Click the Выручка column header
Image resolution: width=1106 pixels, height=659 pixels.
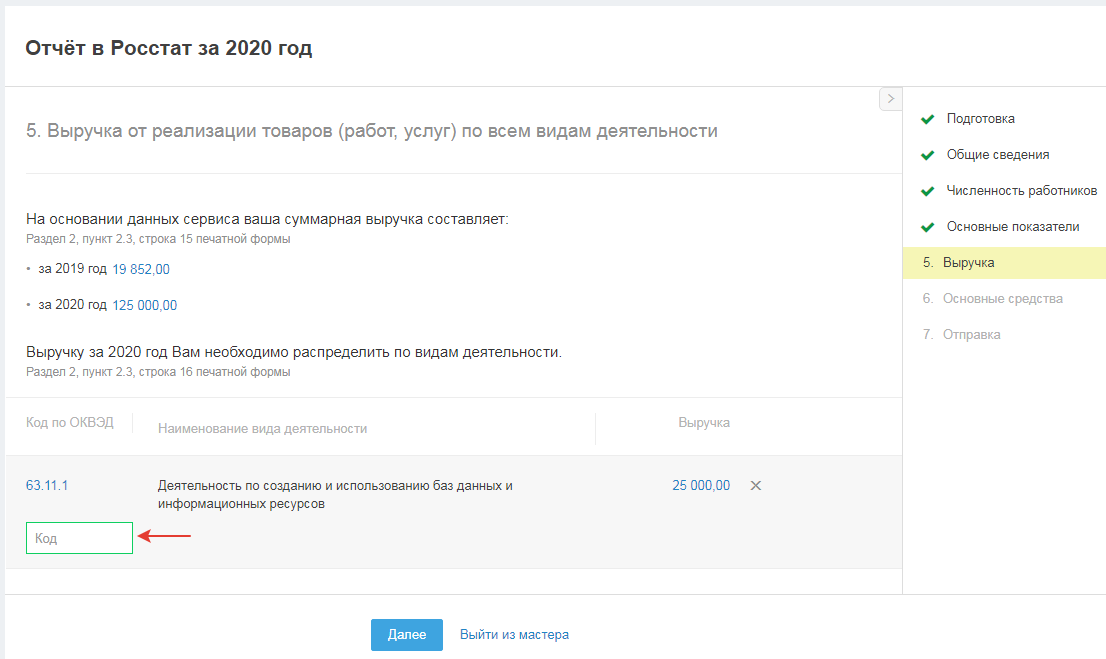pos(704,423)
